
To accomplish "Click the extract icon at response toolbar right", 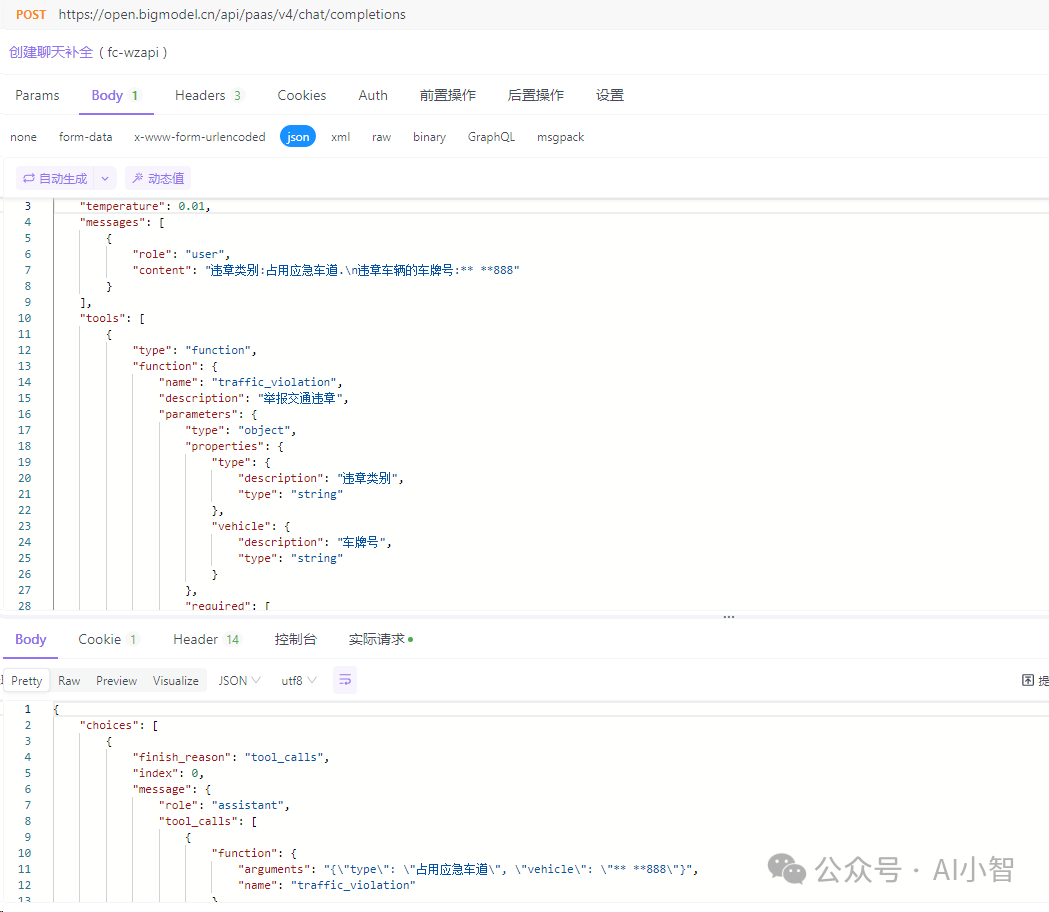I will click(x=1028, y=680).
